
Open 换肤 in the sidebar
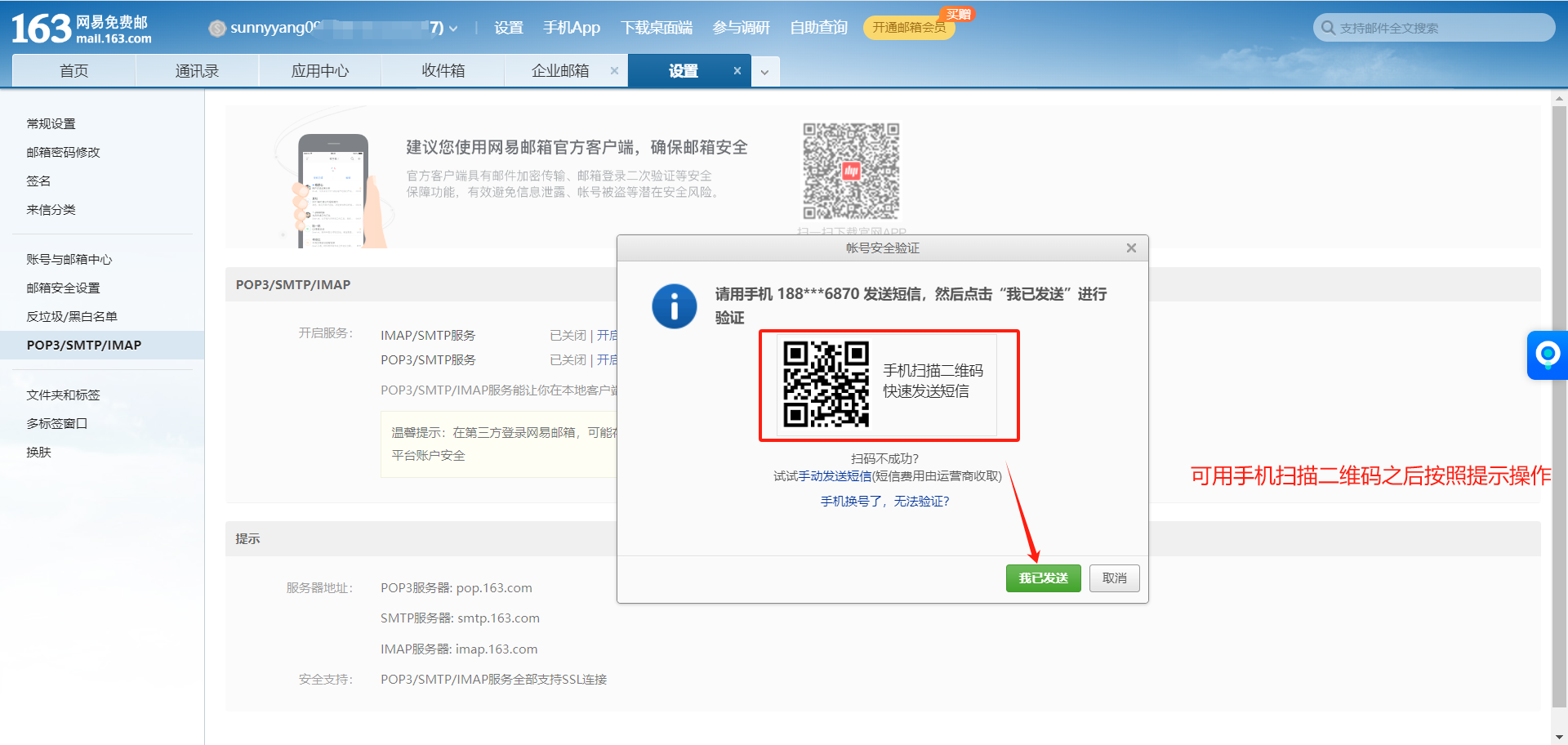pos(38,453)
